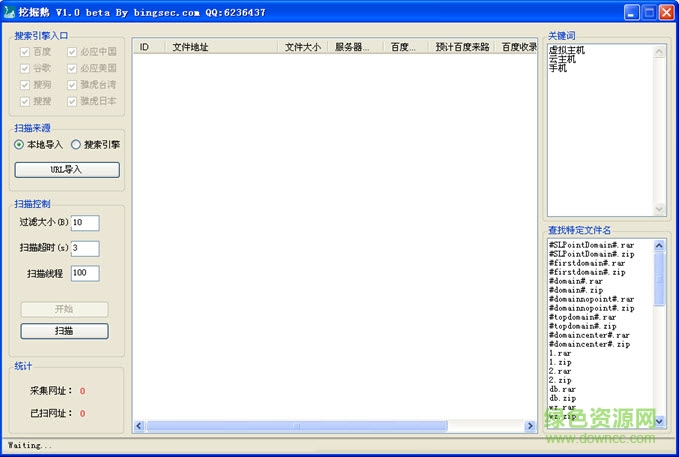Click the results list right scroll arrow

click(x=530, y=426)
